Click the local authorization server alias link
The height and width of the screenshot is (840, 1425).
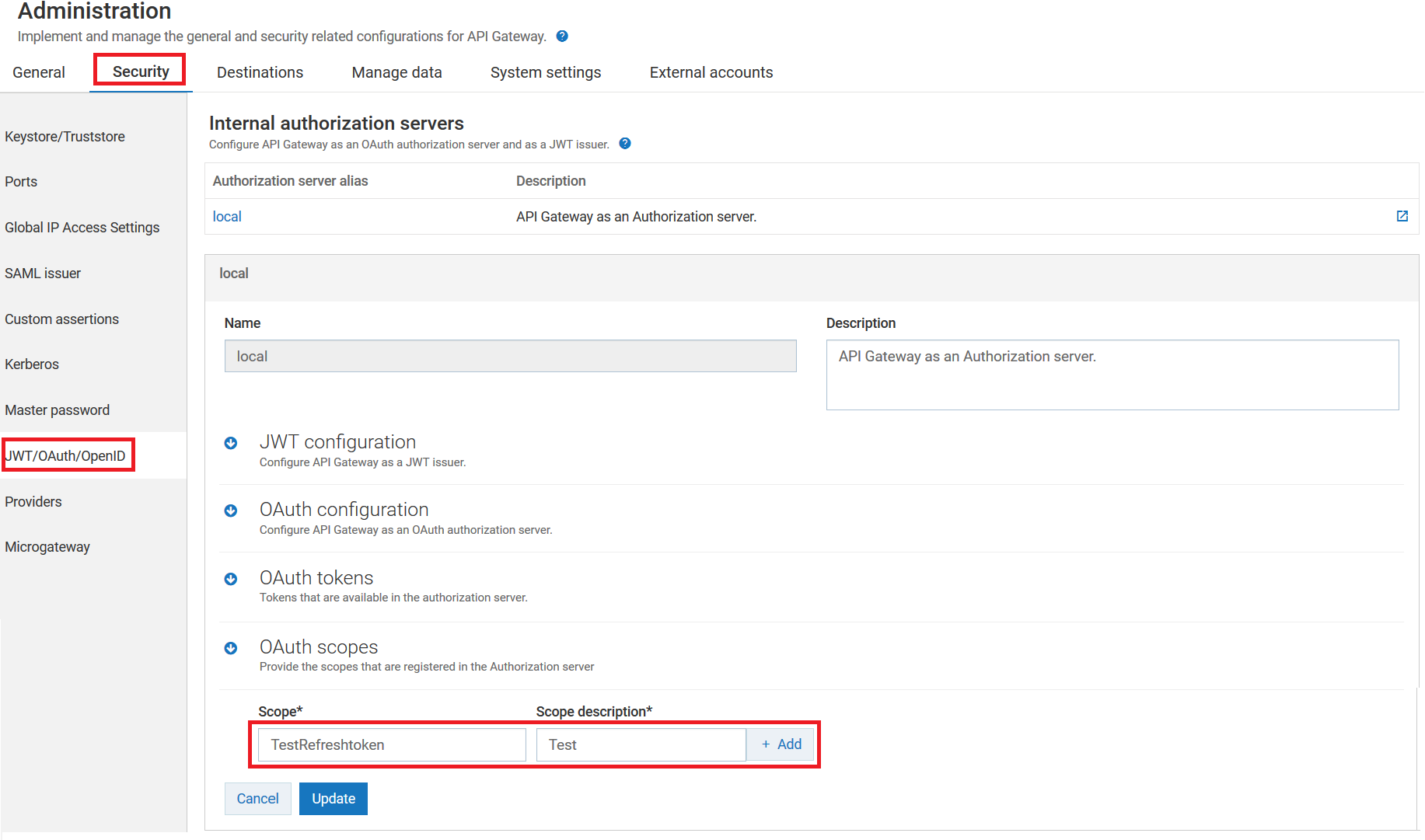[227, 217]
